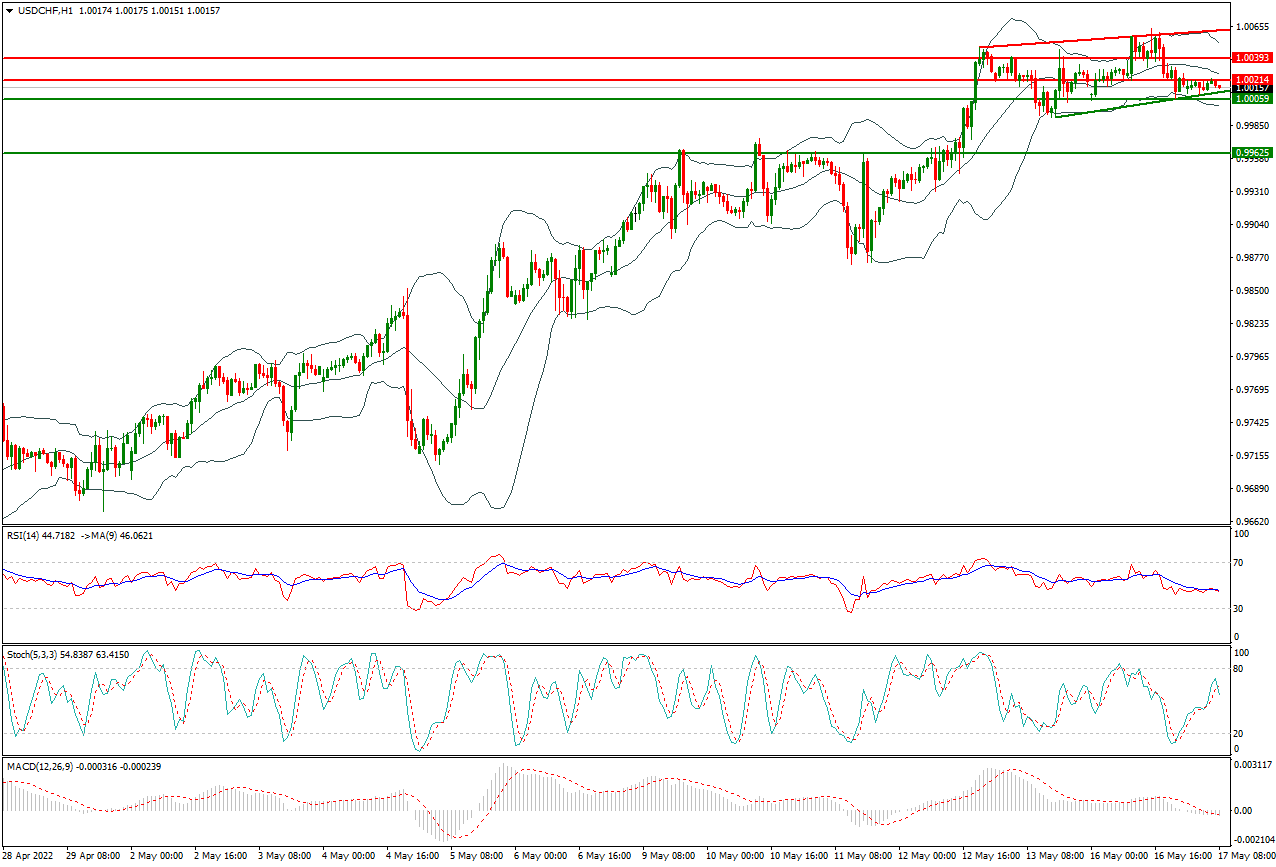
Task: Click the green 0.99625 price label
Action: pos(1252,153)
